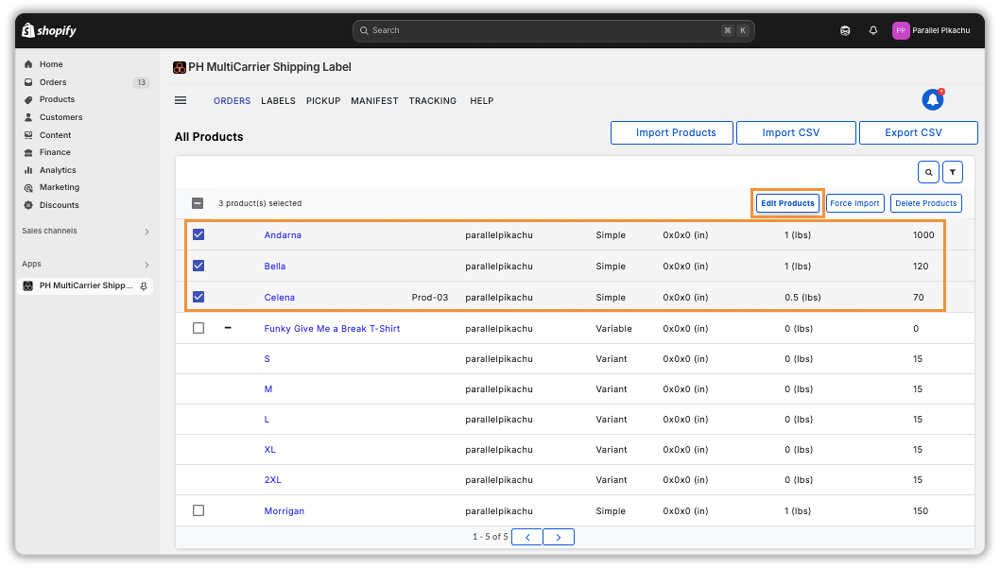Open the hamburger menu icon
Image resolution: width=1000 pixels, height=569 pixels.
click(x=180, y=100)
